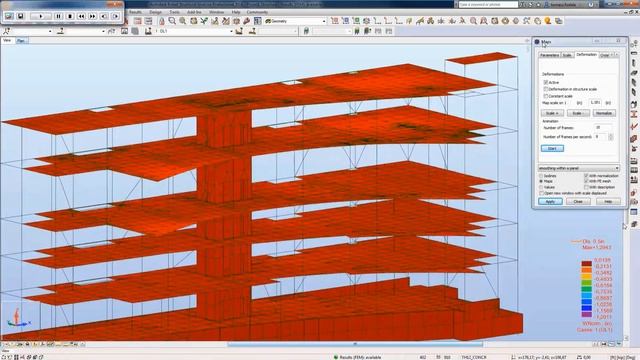
Task: Expand the node selection dropdown
Action: pos(50,31)
